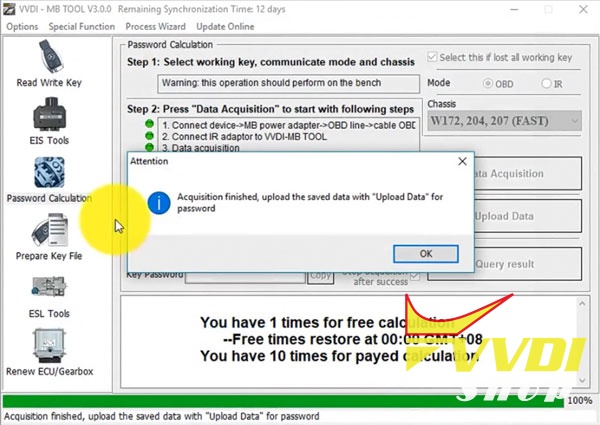Open EIS Tools module icon
600x425 pixels.
50,114
